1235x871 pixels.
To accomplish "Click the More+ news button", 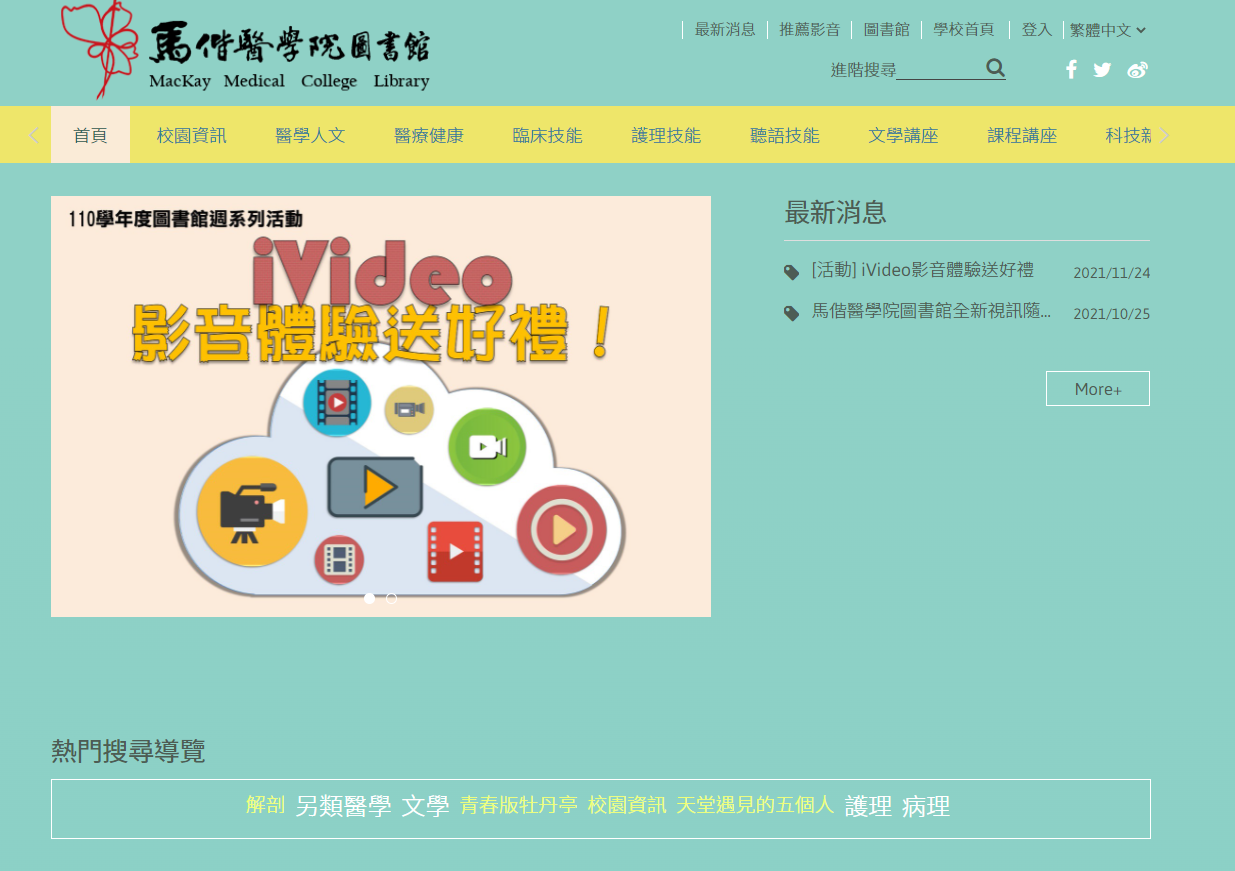I will pos(1097,389).
